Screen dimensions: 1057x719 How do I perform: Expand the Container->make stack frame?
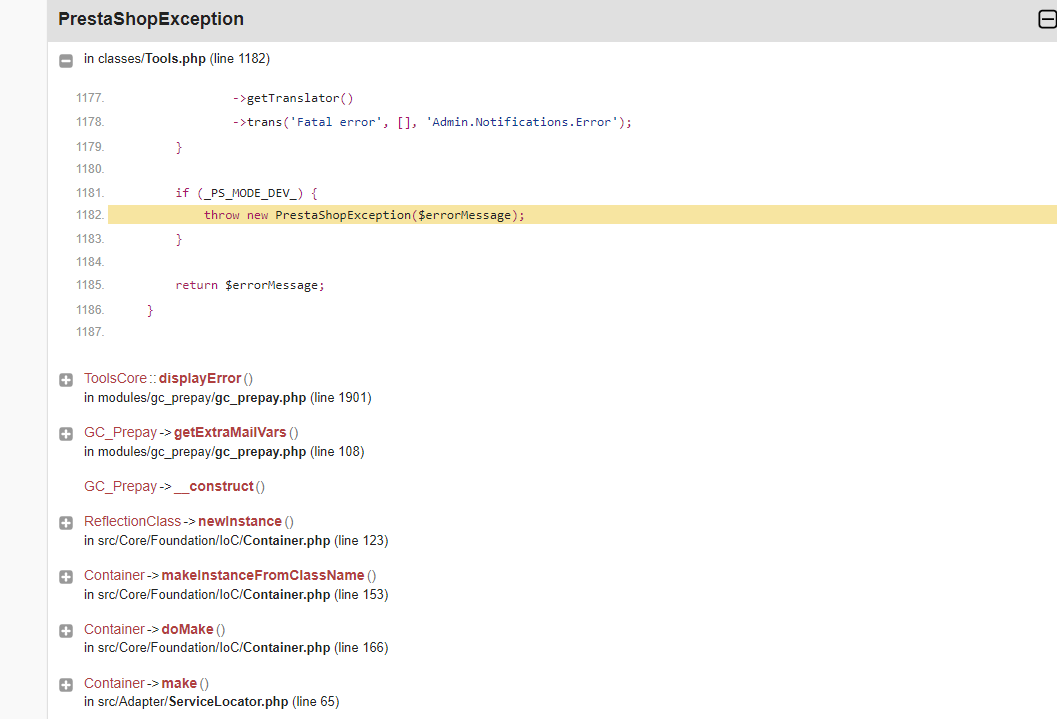65,685
